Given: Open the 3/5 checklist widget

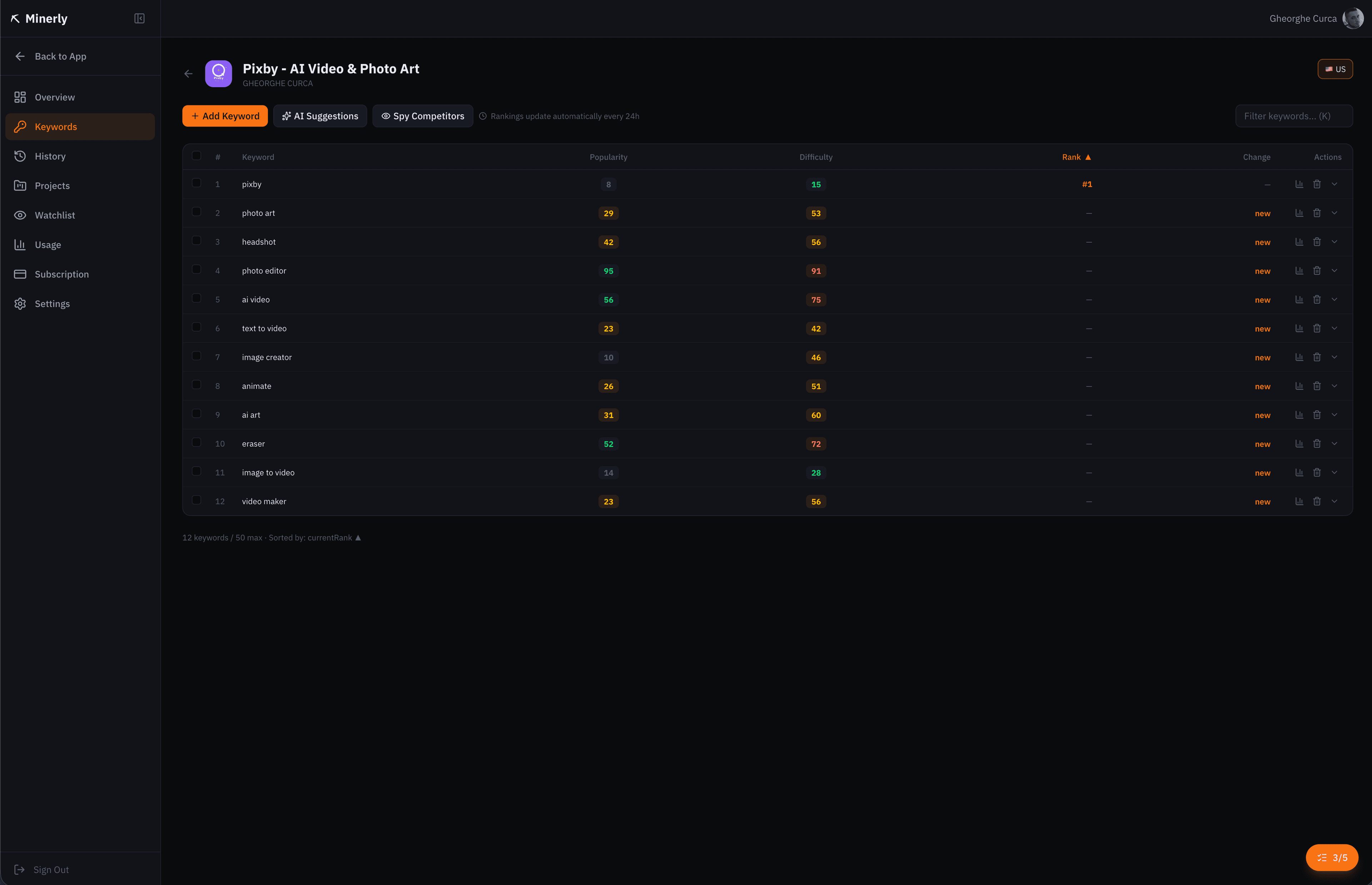Looking at the screenshot, I should 1332,857.
